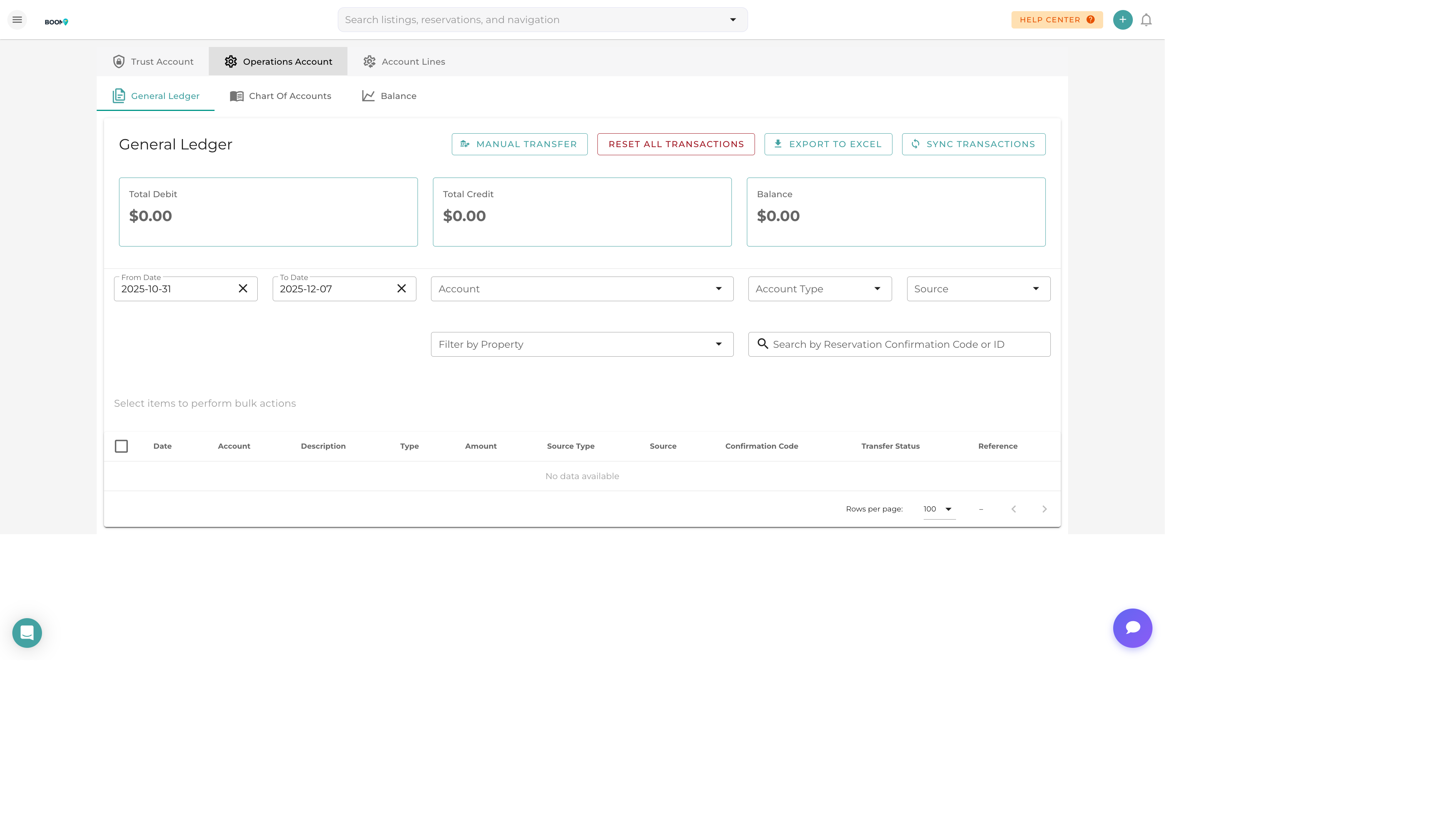Clear the To Date value
The height and width of the screenshot is (825, 1456).
[401, 288]
